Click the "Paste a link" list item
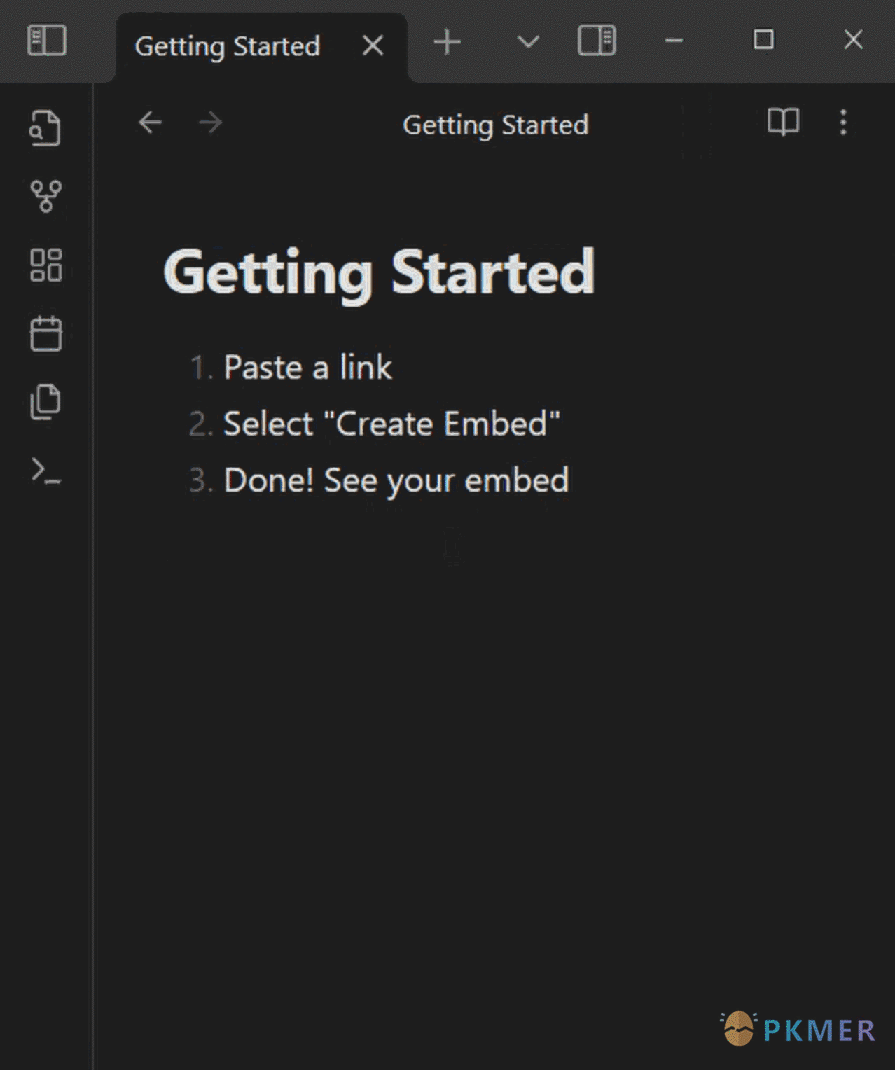 [x=308, y=367]
